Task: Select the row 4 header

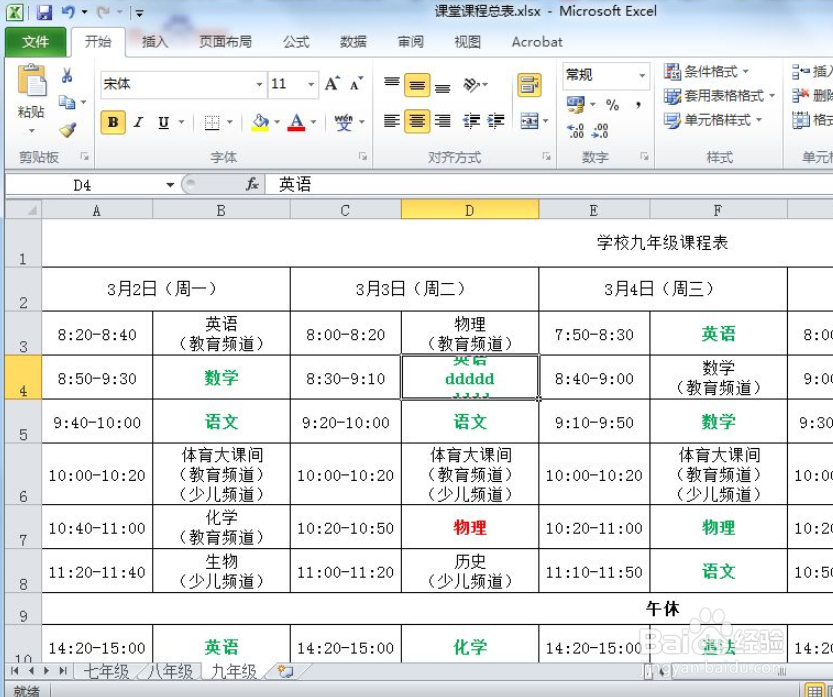Action: click(23, 378)
